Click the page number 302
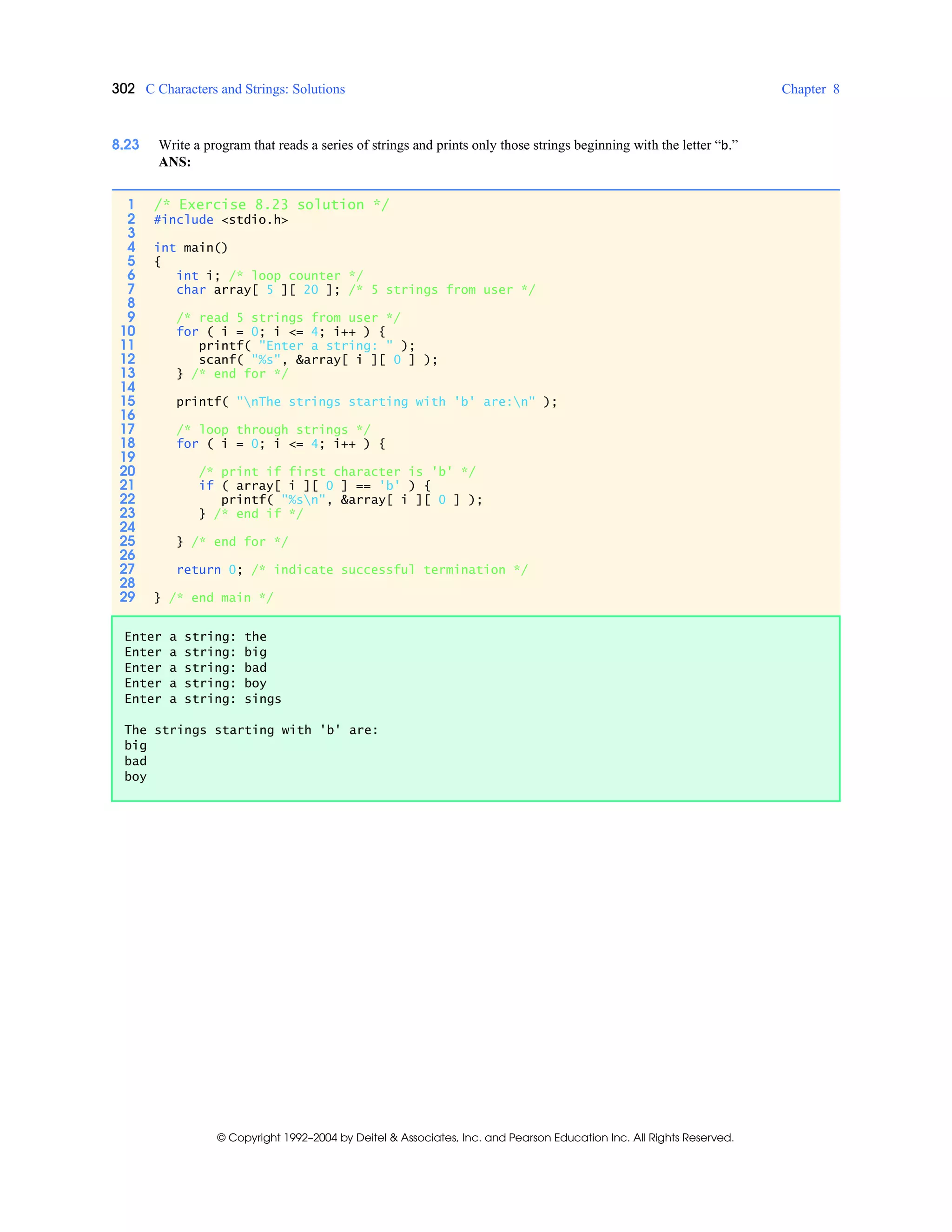 coord(123,88)
